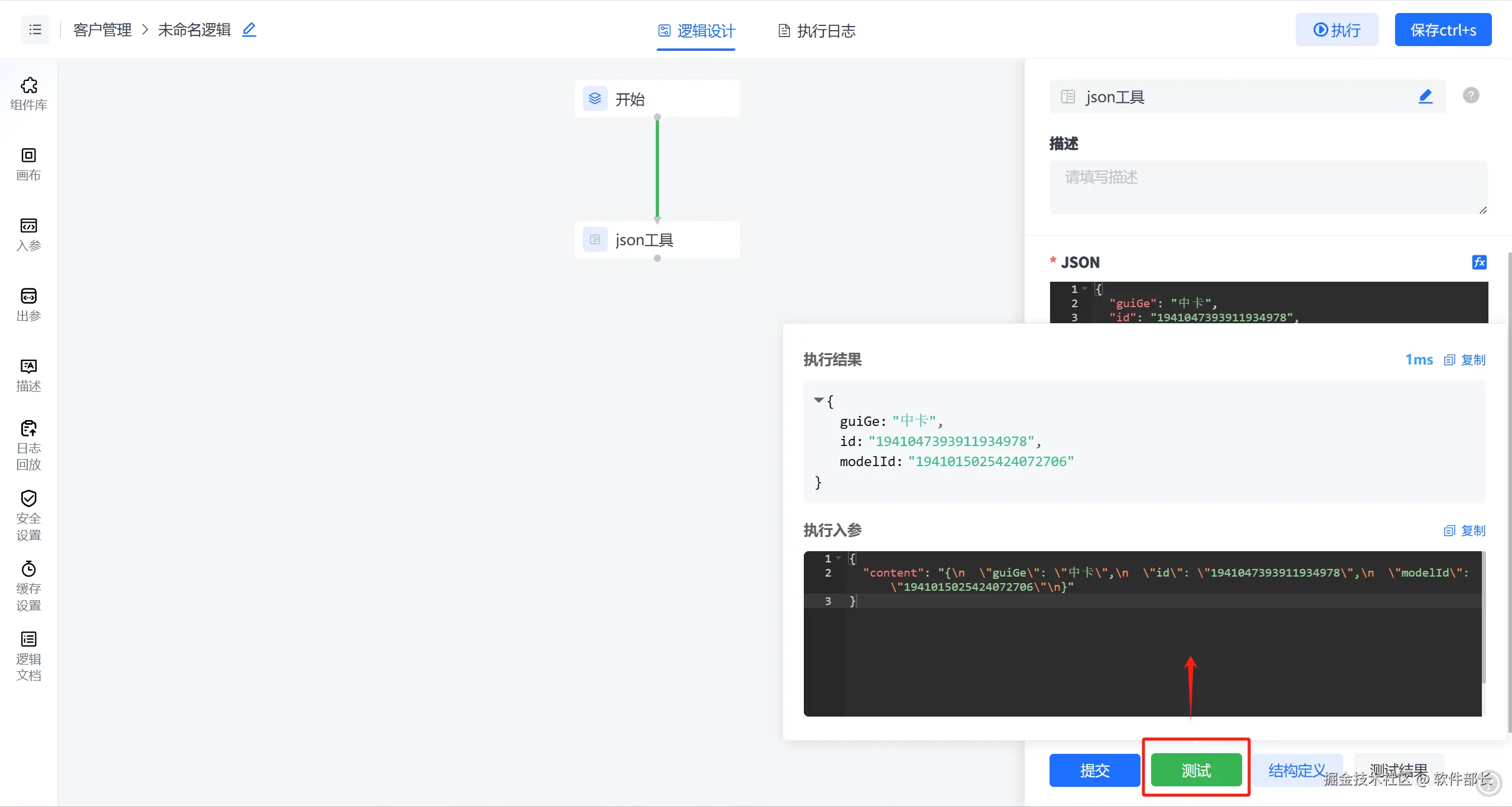Fold line 1 in JSON editor
This screenshot has width=1512, height=807.
click(x=1084, y=289)
